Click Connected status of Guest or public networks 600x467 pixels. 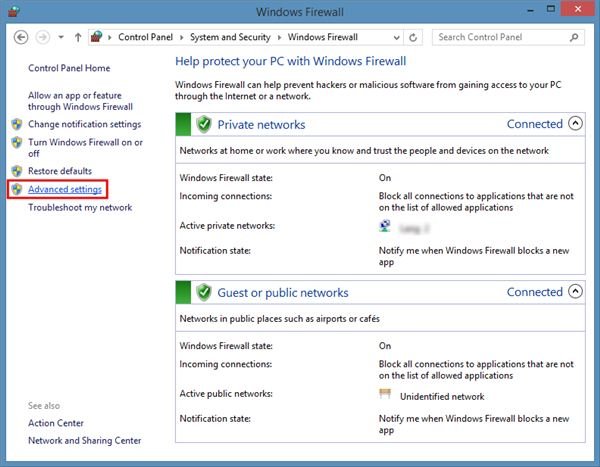pyautogui.click(x=535, y=292)
